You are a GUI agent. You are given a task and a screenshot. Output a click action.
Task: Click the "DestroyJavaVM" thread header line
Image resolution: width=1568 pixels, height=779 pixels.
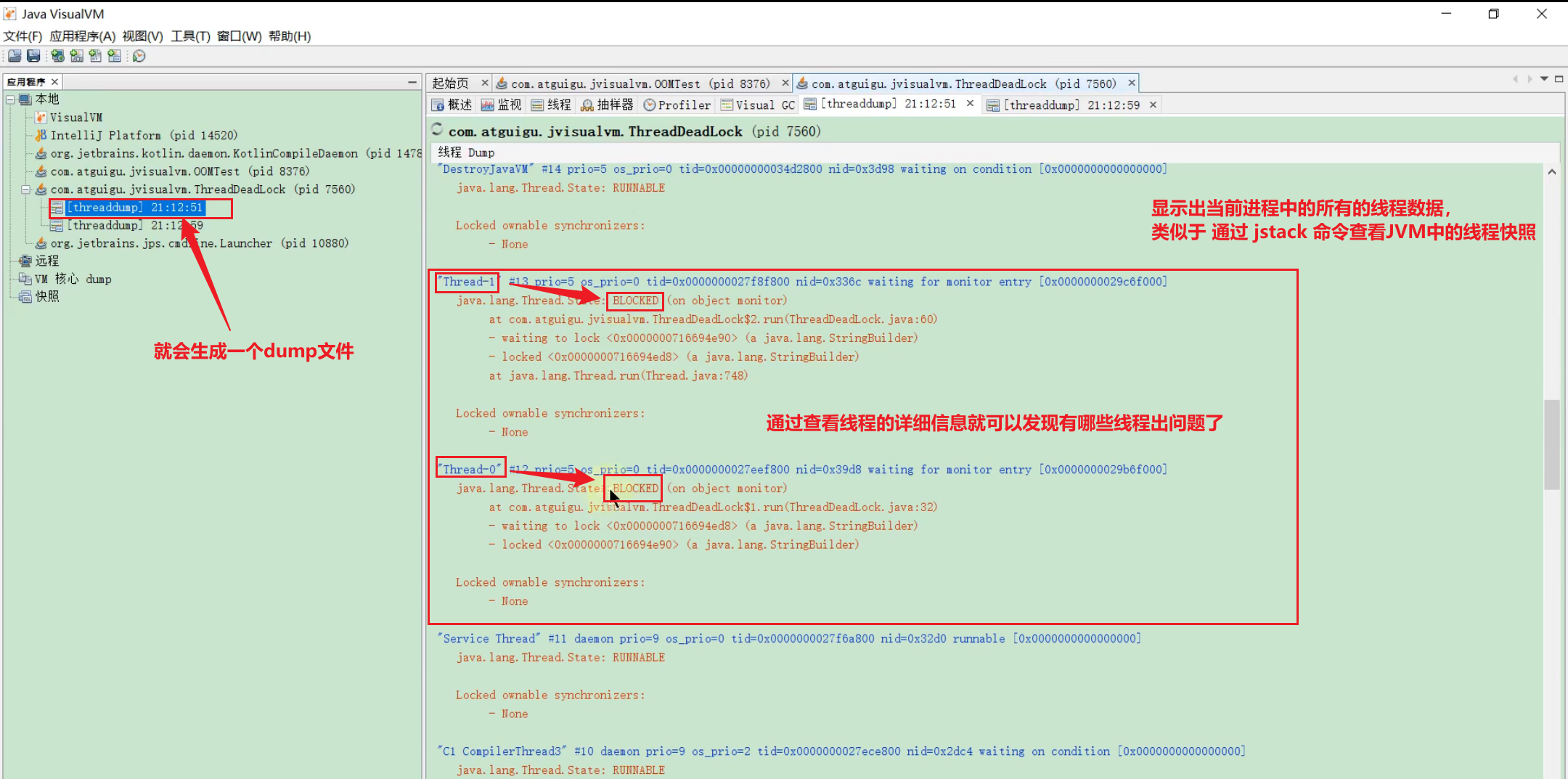point(801,169)
